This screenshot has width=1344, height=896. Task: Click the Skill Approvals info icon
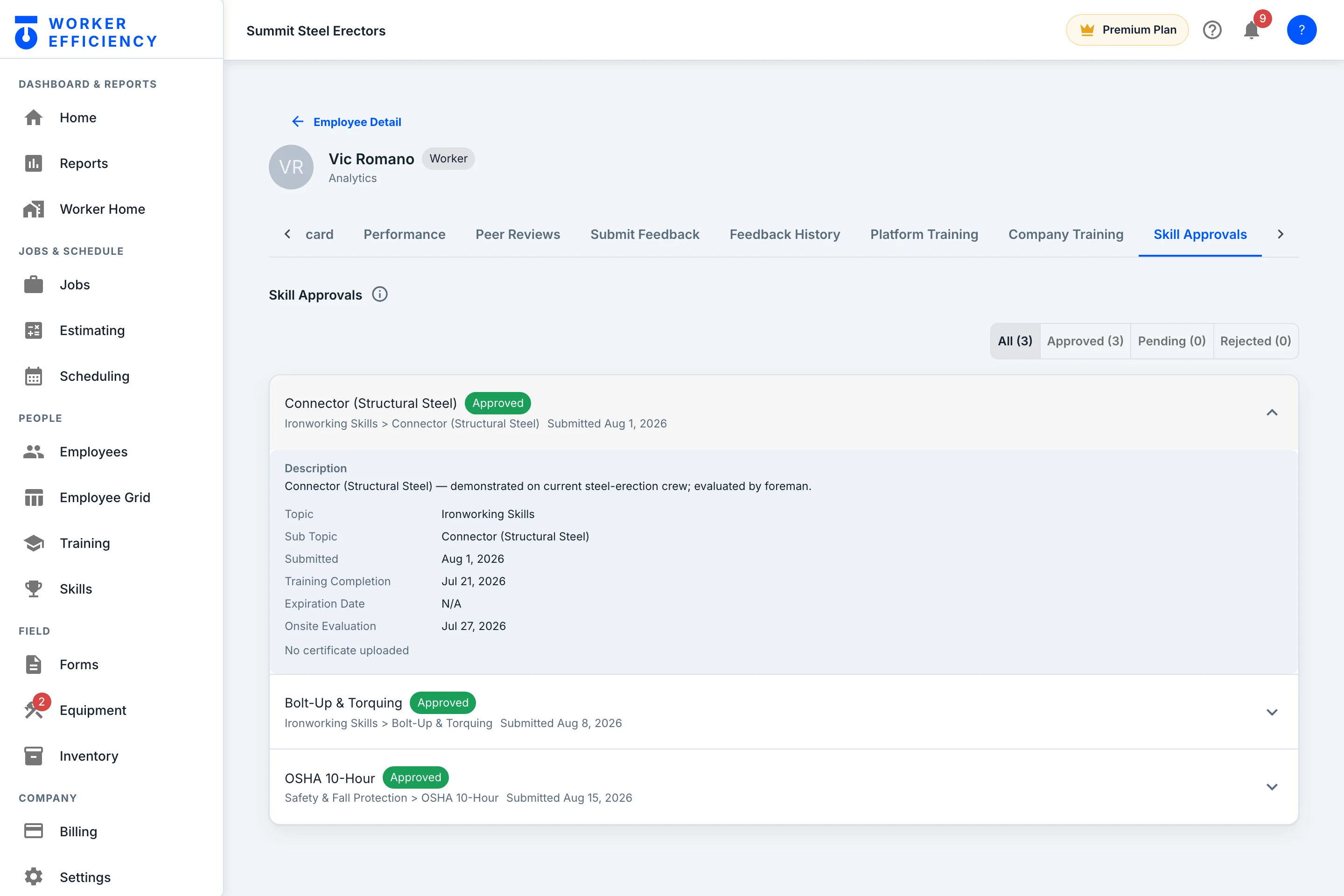click(x=379, y=294)
